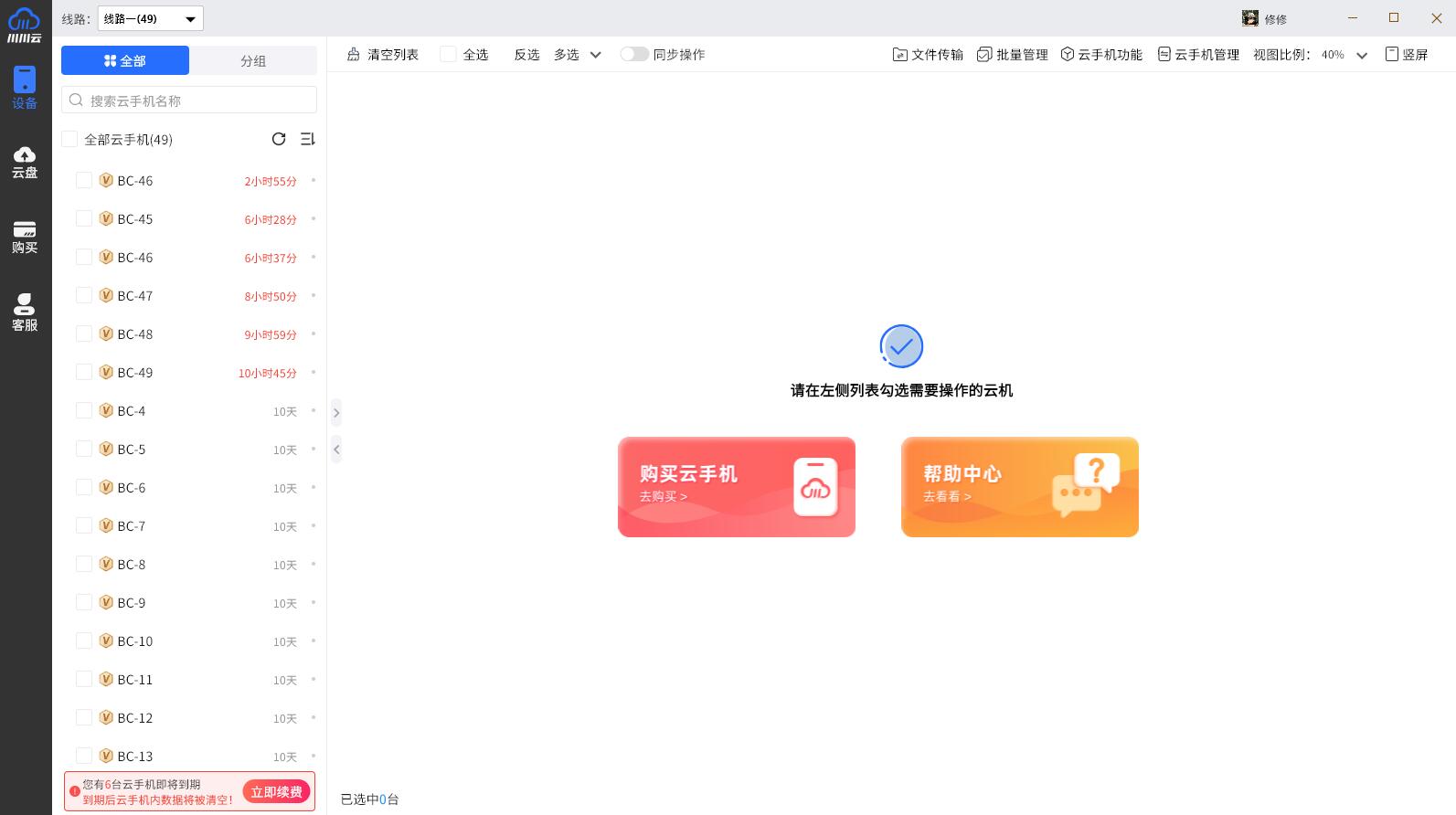Open 批量管理 batch management tool
Image resolution: width=1456 pixels, height=815 pixels.
1012,55
